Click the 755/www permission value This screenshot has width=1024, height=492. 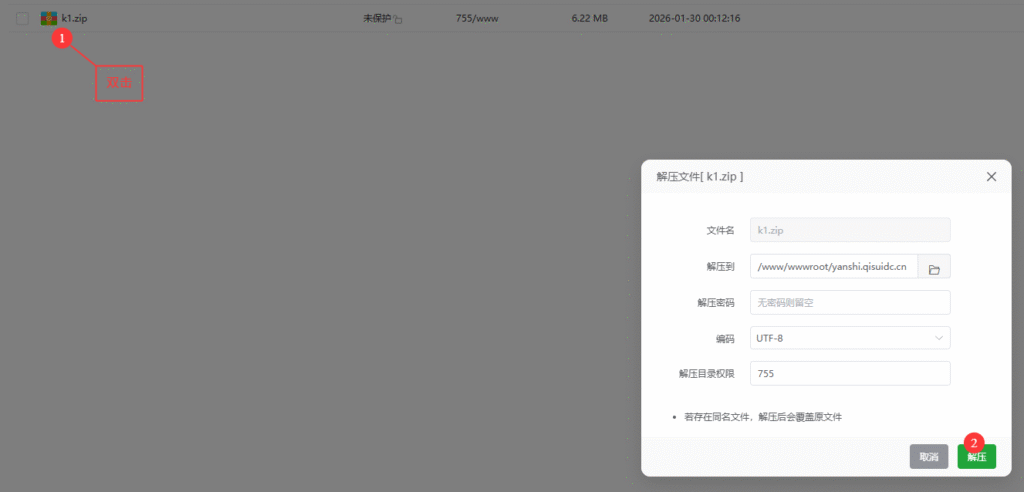click(477, 19)
